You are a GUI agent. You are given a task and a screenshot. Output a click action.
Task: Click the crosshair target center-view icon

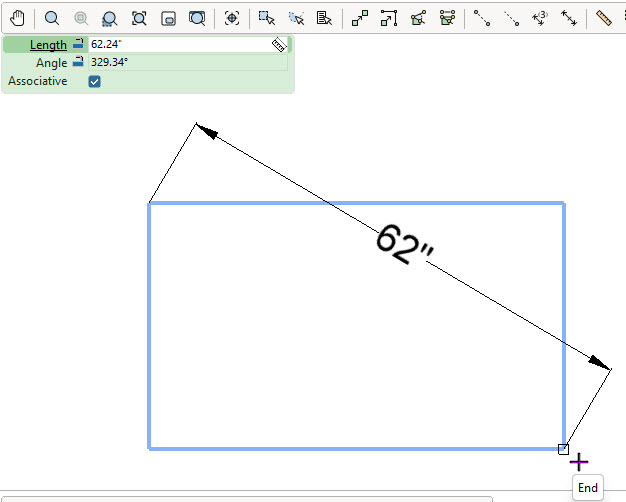pyautogui.click(x=232, y=18)
